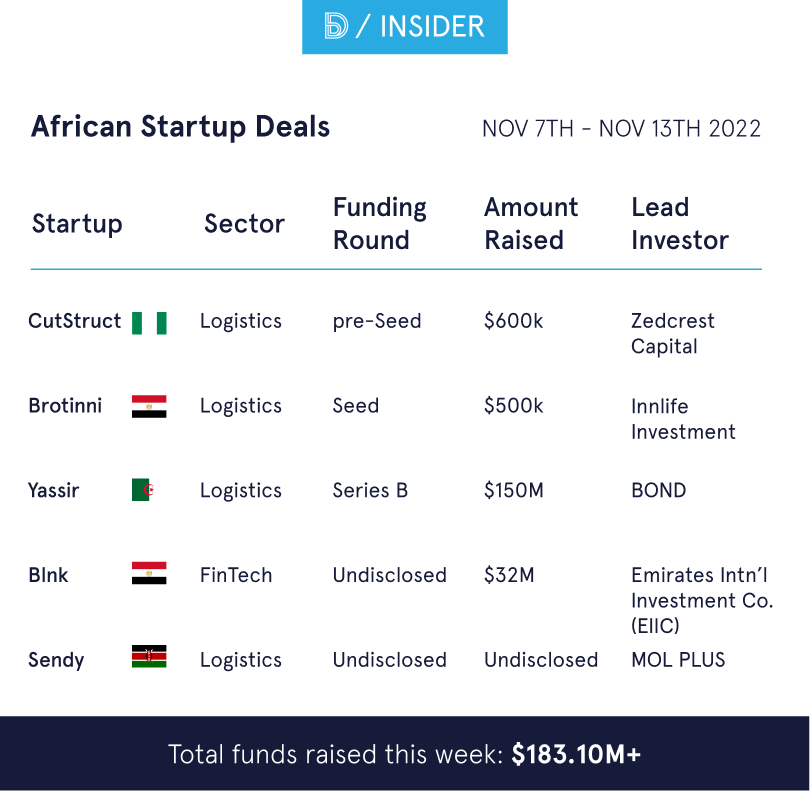Click the D logo in Insider banner
This screenshot has height=791, width=810.
336,27
